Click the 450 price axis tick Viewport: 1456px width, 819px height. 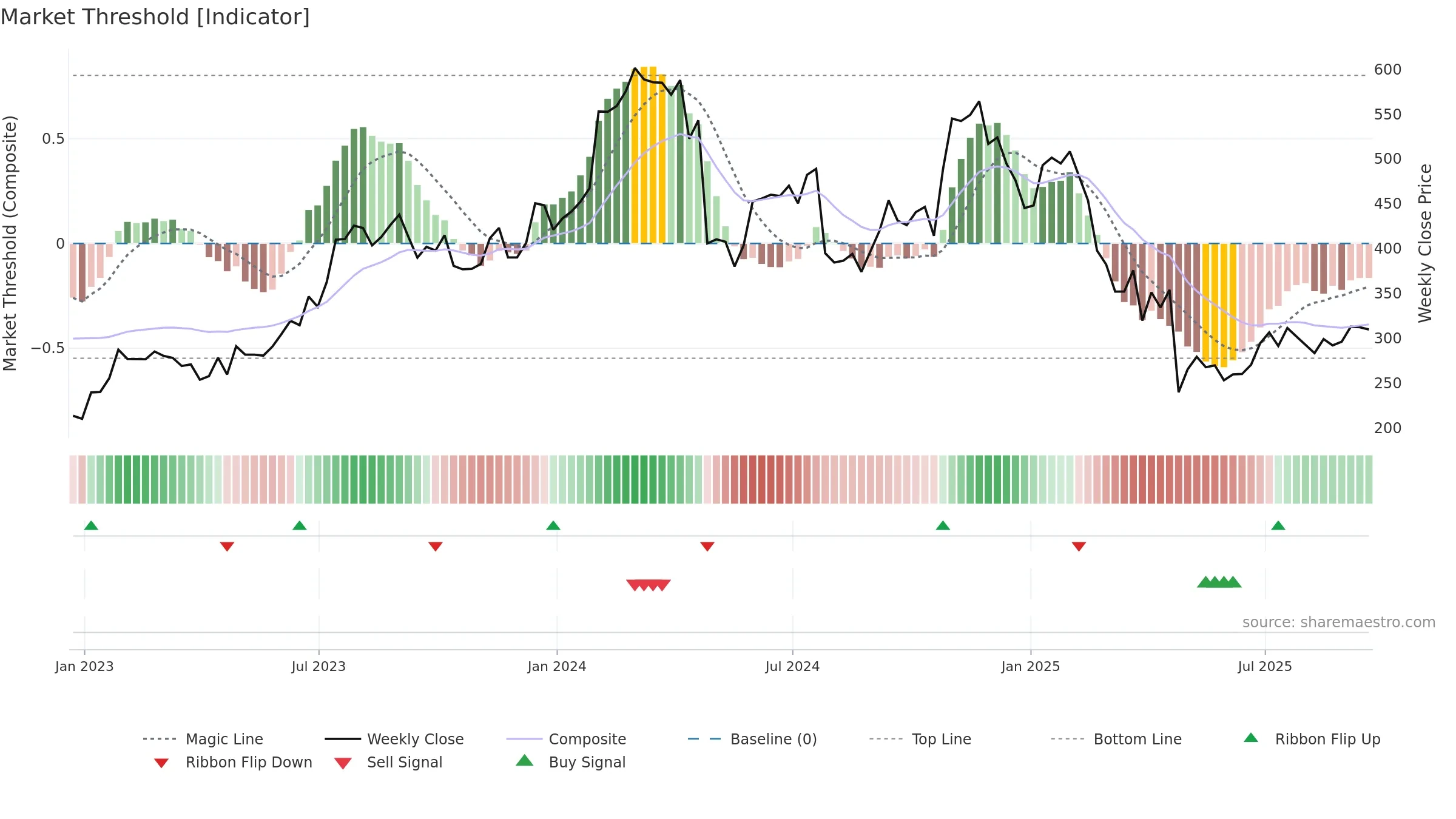[x=1388, y=204]
